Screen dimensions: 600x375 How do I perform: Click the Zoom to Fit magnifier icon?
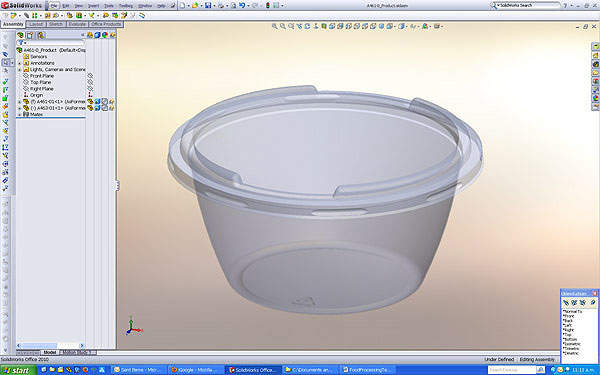click(x=274, y=26)
